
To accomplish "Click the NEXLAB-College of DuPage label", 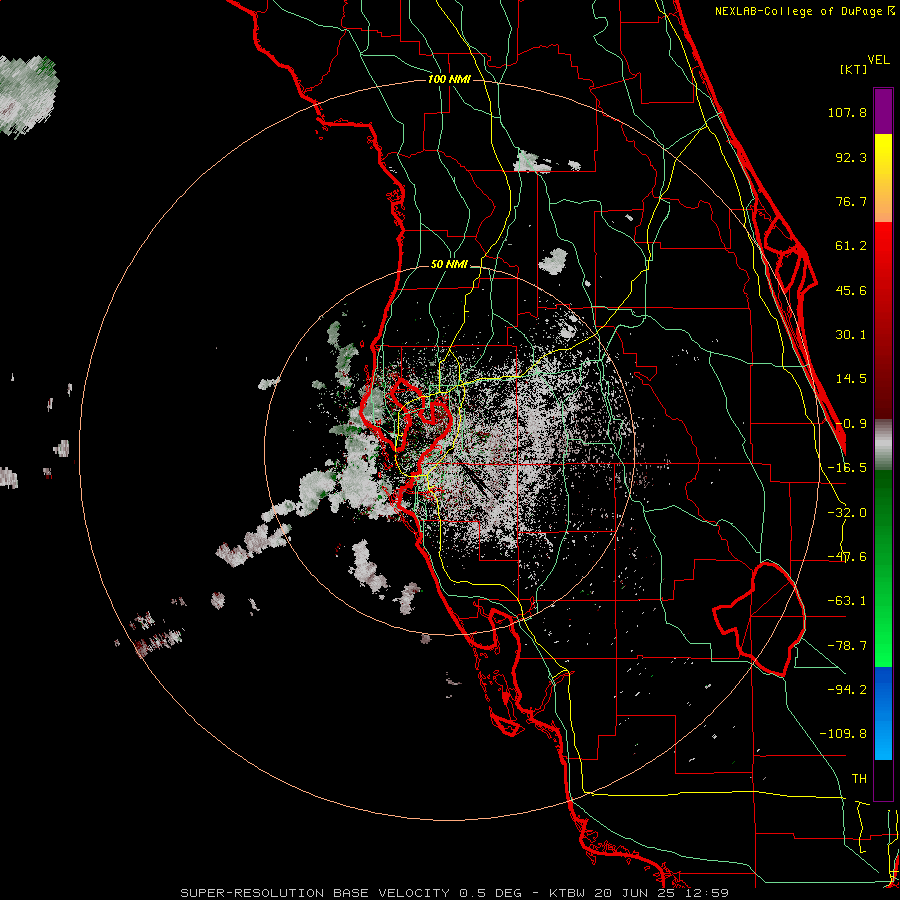I will click(804, 11).
